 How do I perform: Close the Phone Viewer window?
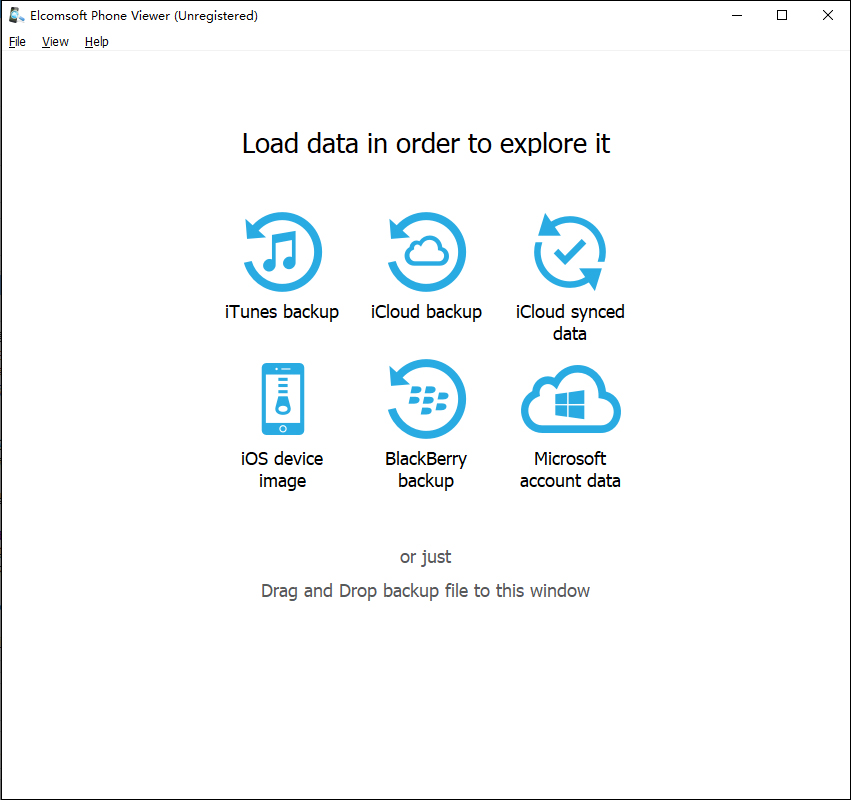(x=828, y=15)
